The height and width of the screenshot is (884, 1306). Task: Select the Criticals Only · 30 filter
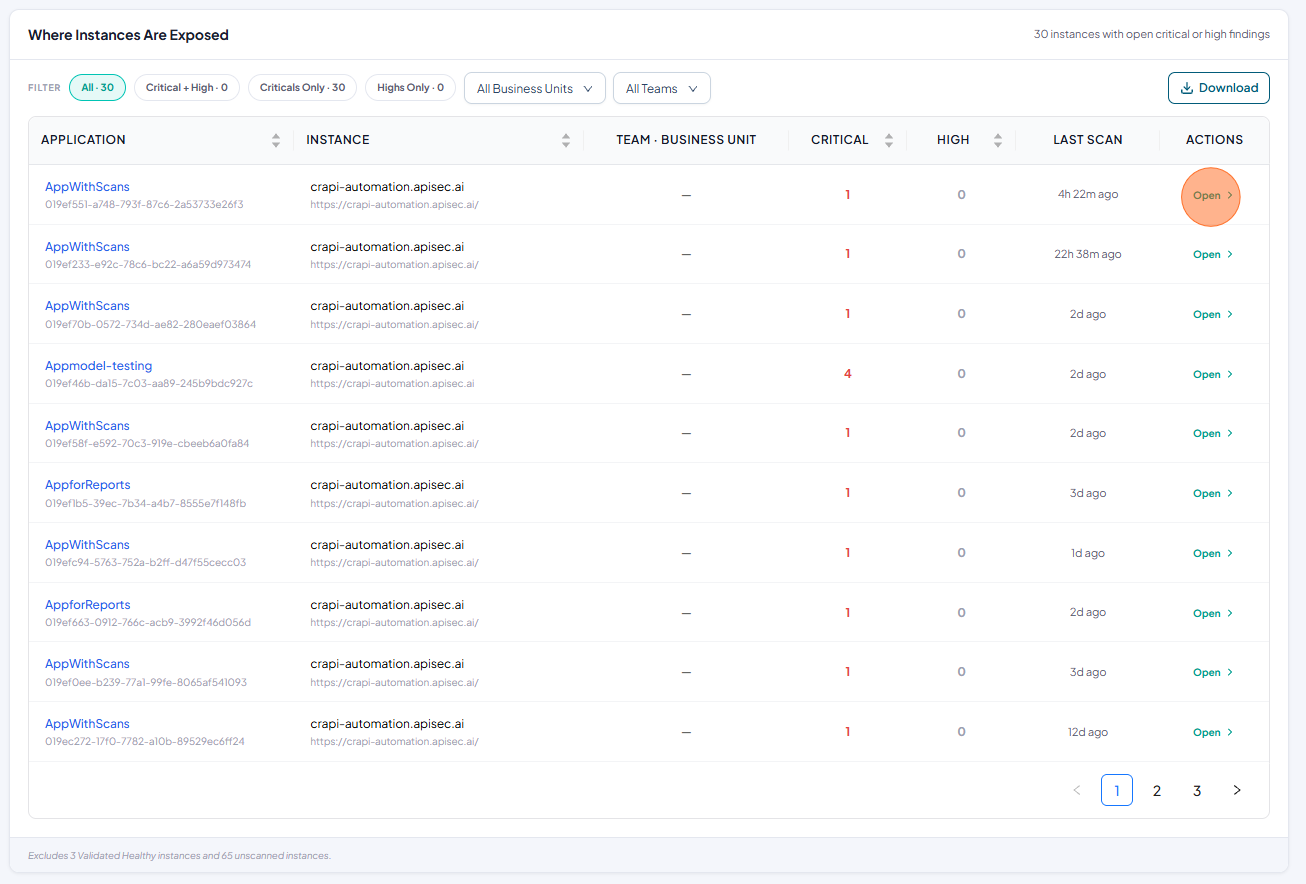303,88
